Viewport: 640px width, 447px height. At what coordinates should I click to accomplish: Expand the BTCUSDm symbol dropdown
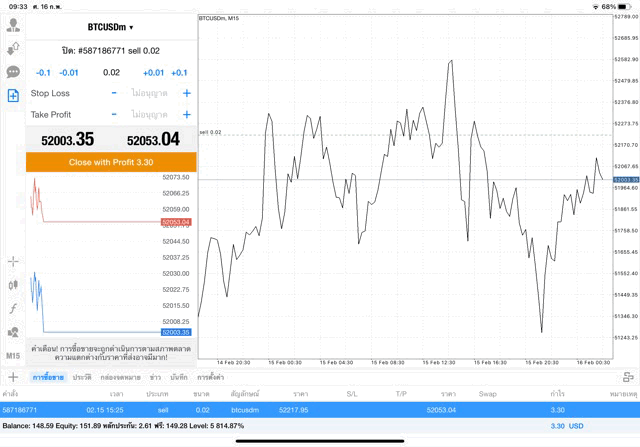pos(110,27)
